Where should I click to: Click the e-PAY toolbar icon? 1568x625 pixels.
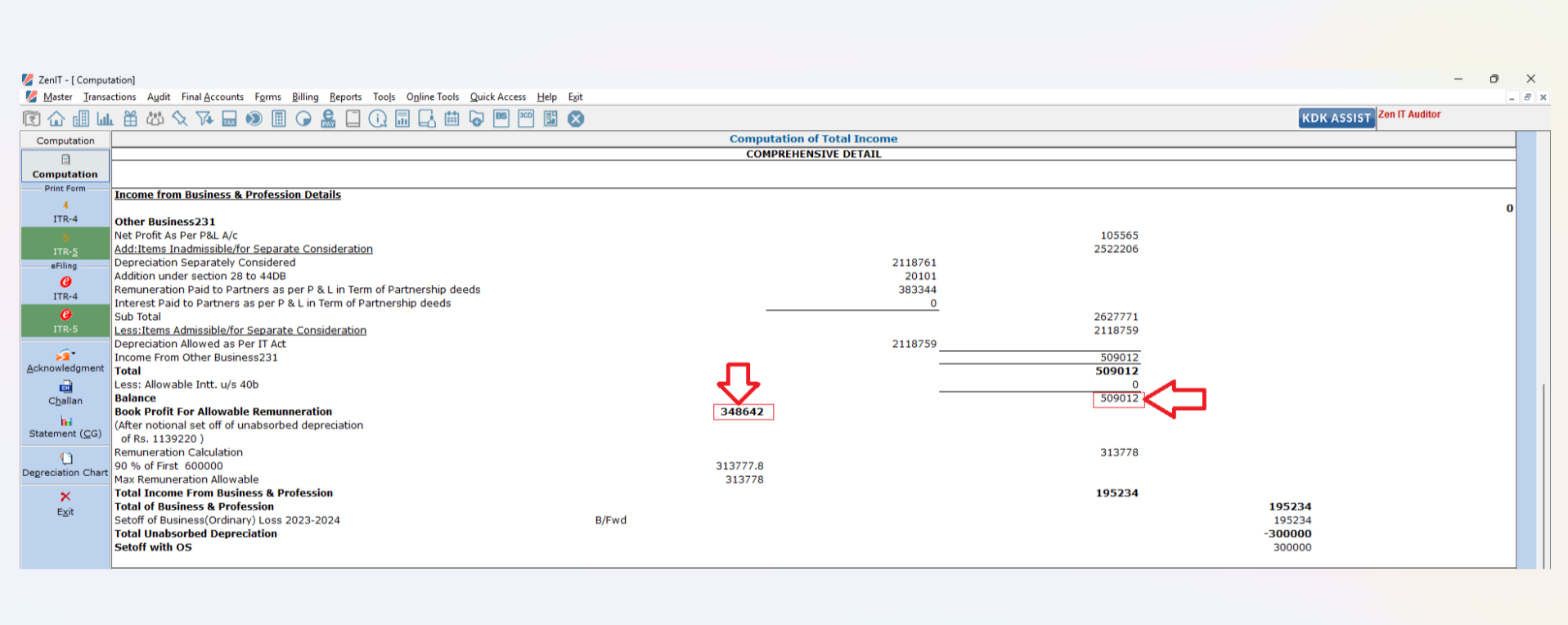328,119
